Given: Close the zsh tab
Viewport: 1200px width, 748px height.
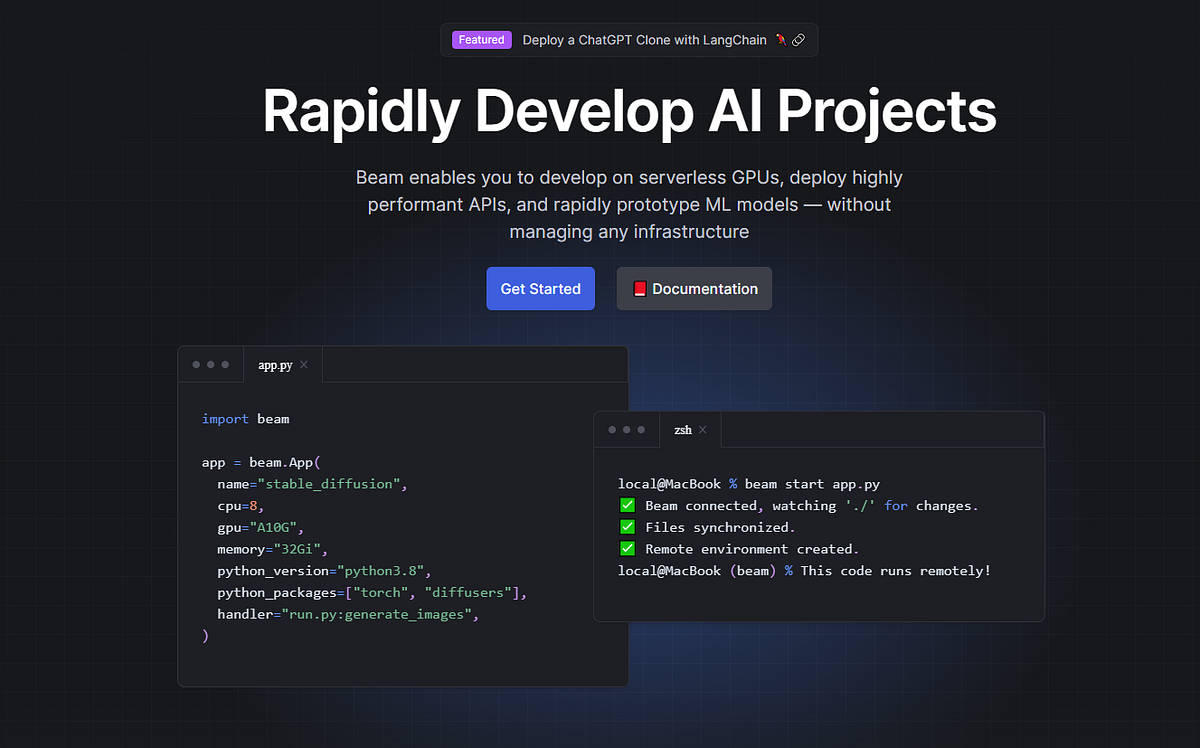Looking at the screenshot, I should click(x=703, y=429).
